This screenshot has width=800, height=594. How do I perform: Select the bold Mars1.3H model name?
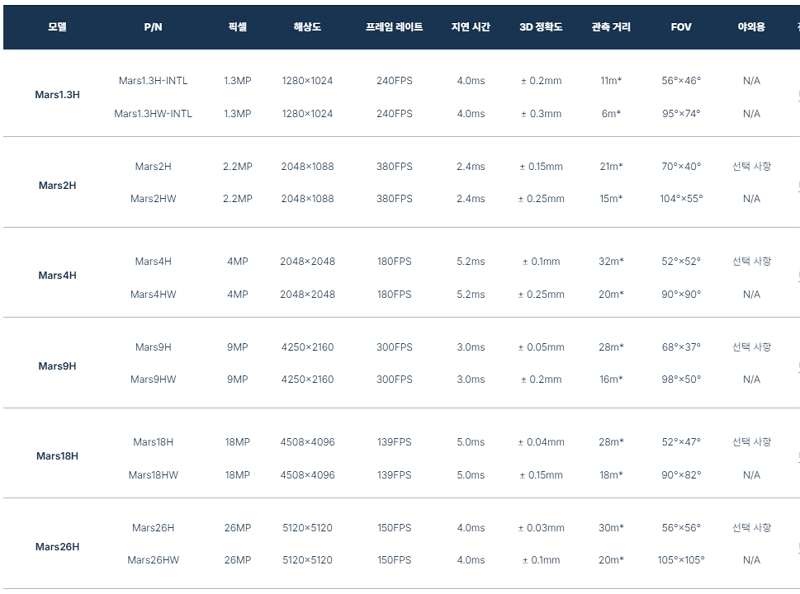(x=57, y=94)
